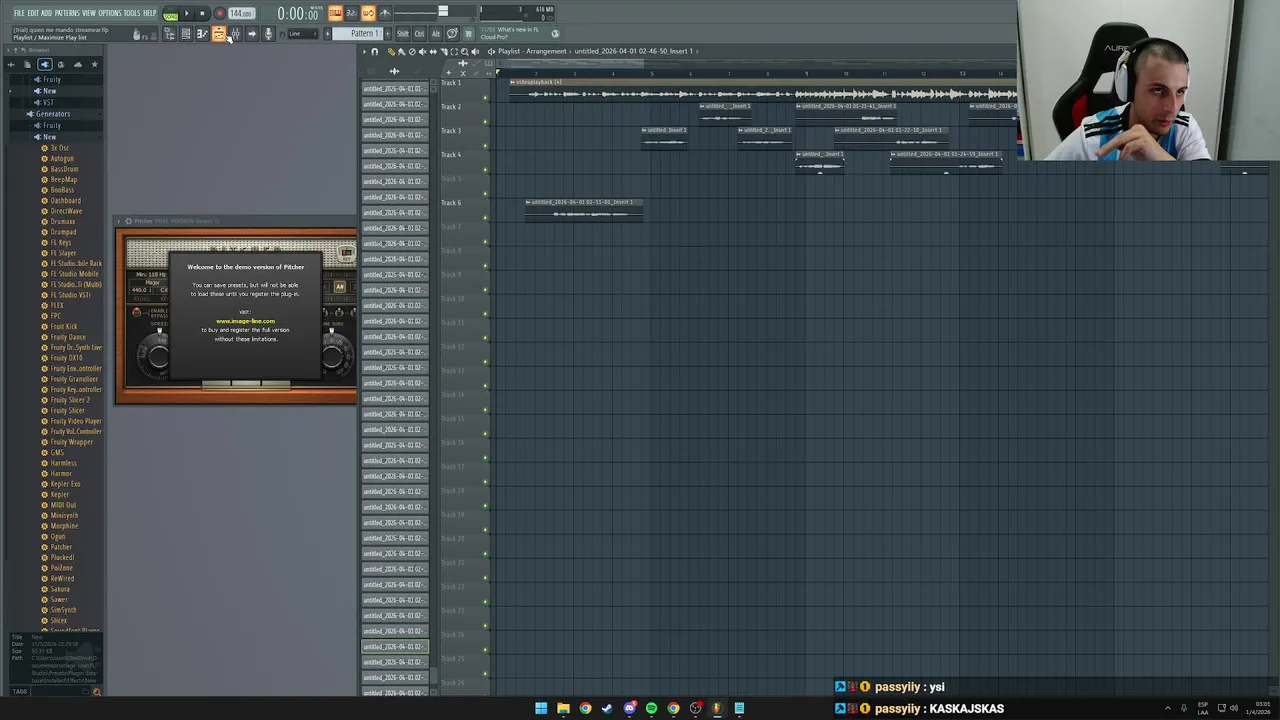
Task: Open the Channel rack toolbar icon
Action: [x=186, y=34]
